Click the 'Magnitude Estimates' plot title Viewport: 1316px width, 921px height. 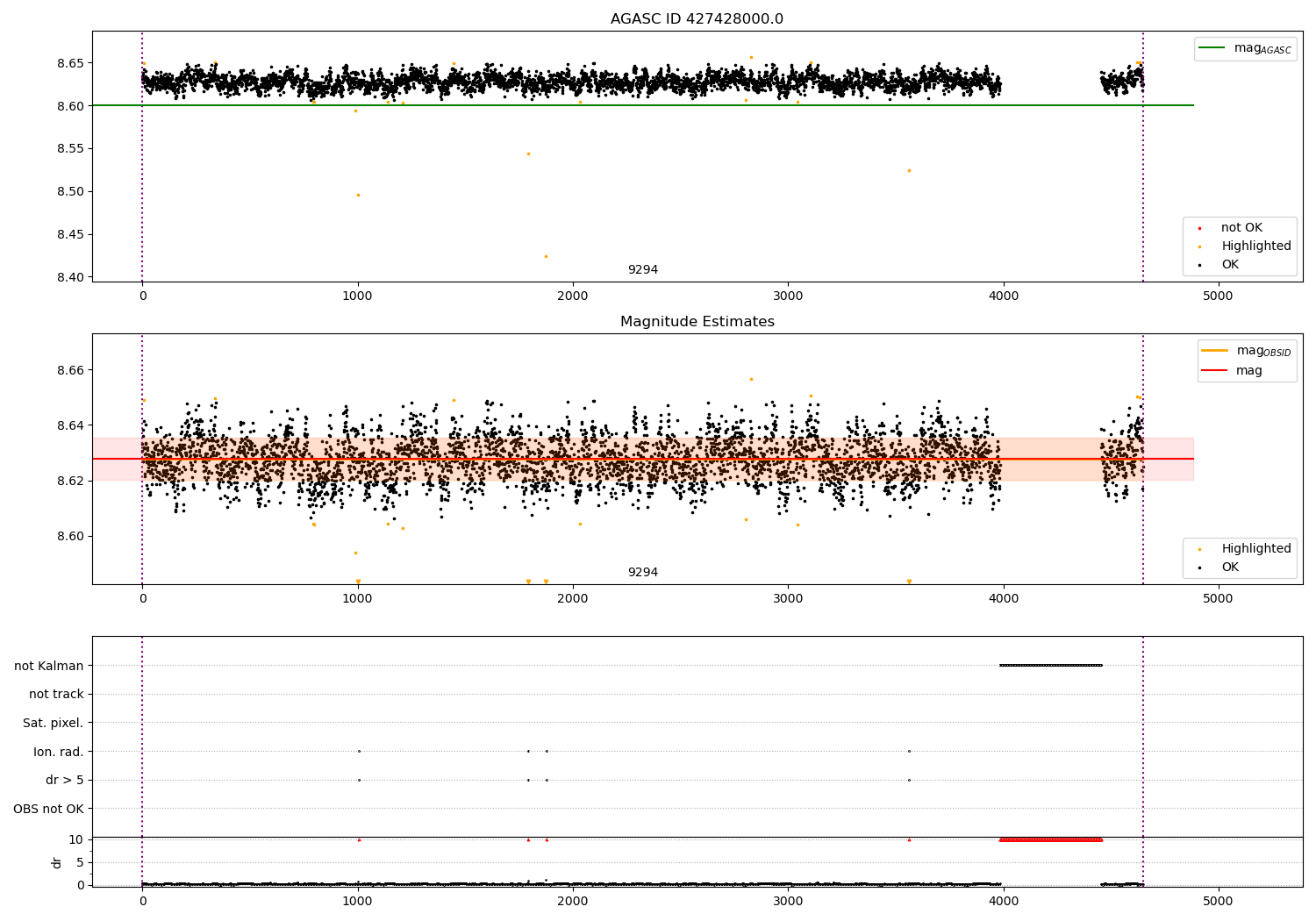[x=697, y=322]
